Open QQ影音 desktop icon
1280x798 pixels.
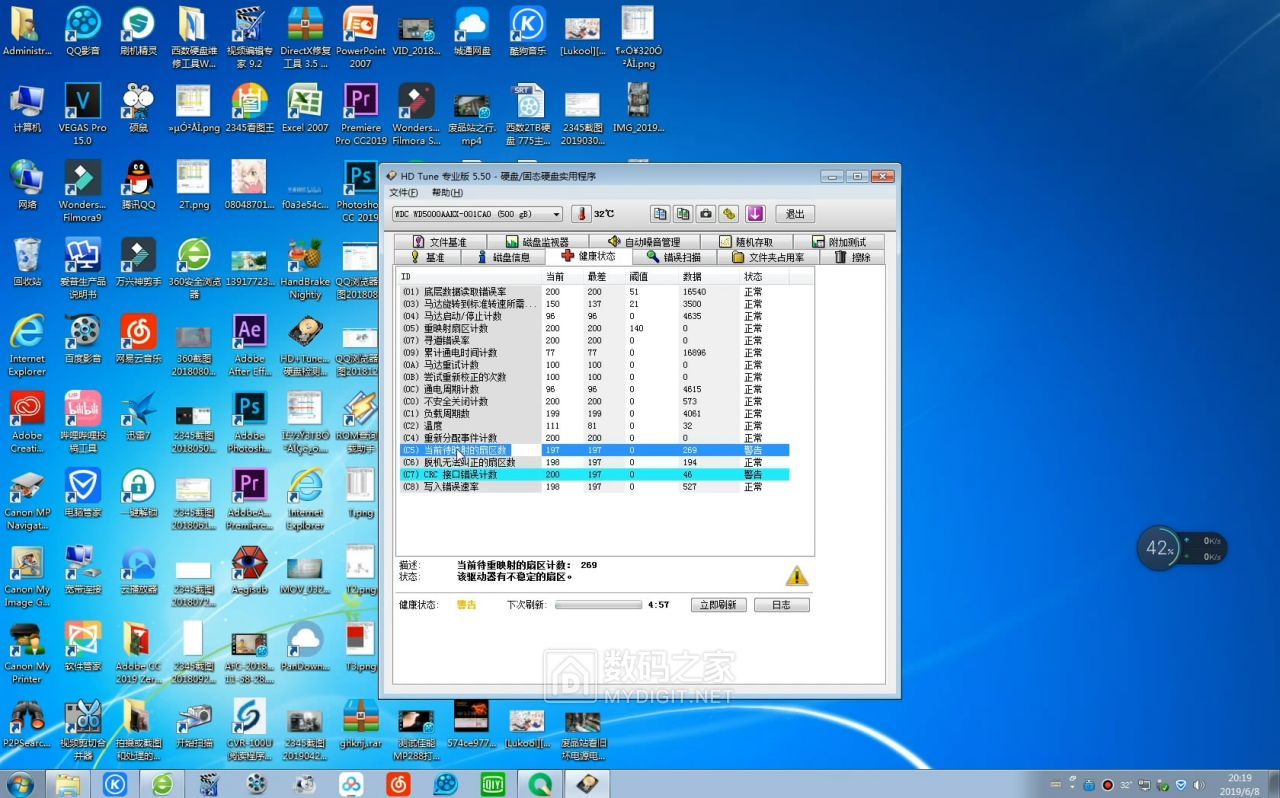tap(83, 30)
